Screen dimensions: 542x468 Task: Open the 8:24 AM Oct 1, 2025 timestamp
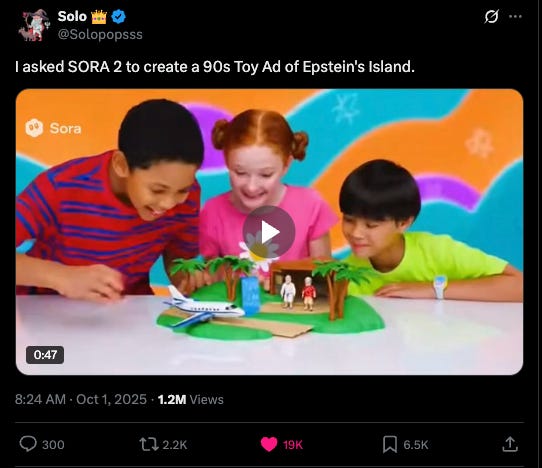click(x=81, y=400)
